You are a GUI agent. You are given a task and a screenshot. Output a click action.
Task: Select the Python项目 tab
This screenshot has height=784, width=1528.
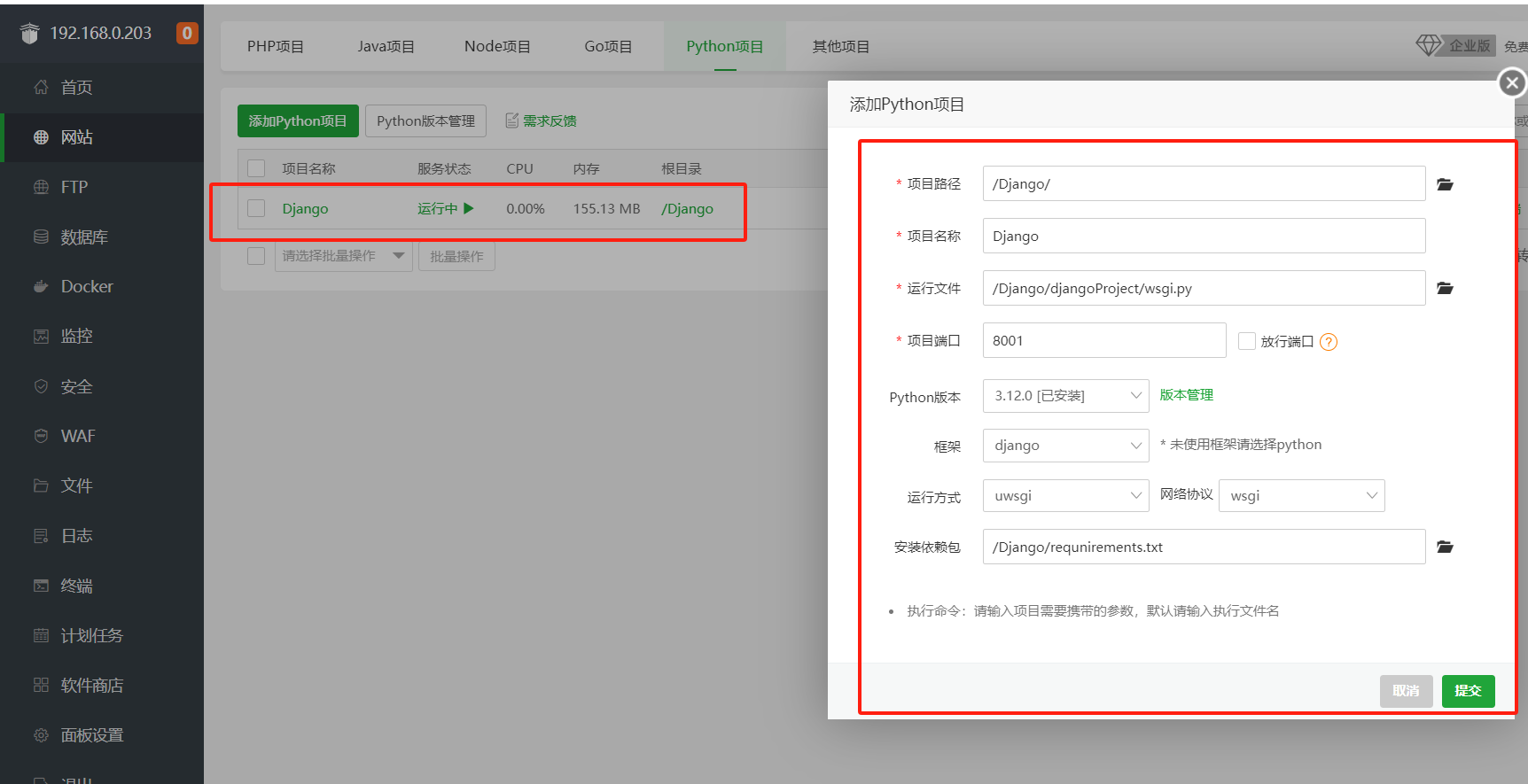725,46
